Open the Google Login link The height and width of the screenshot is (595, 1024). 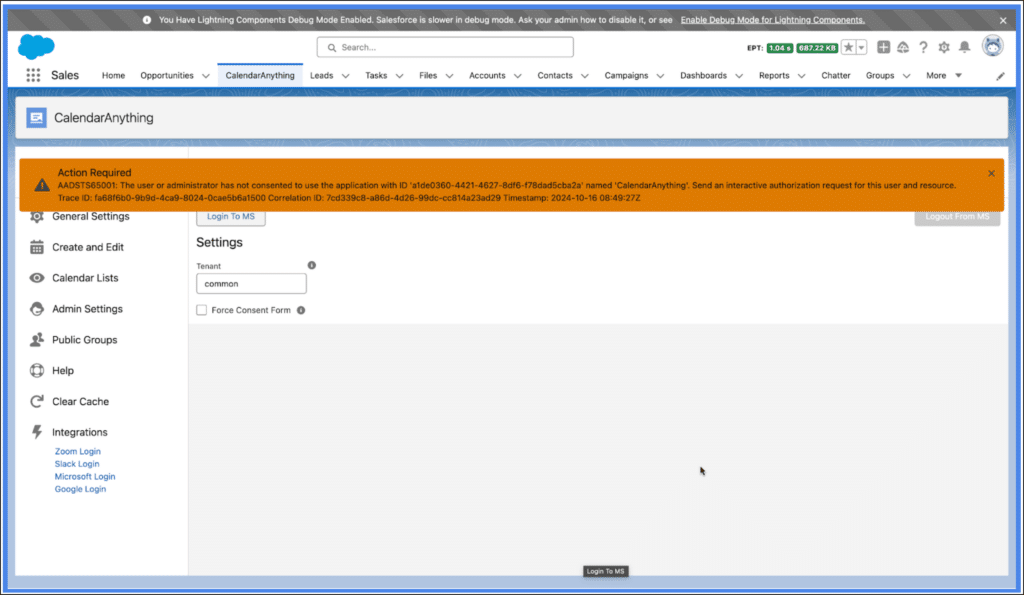click(80, 489)
